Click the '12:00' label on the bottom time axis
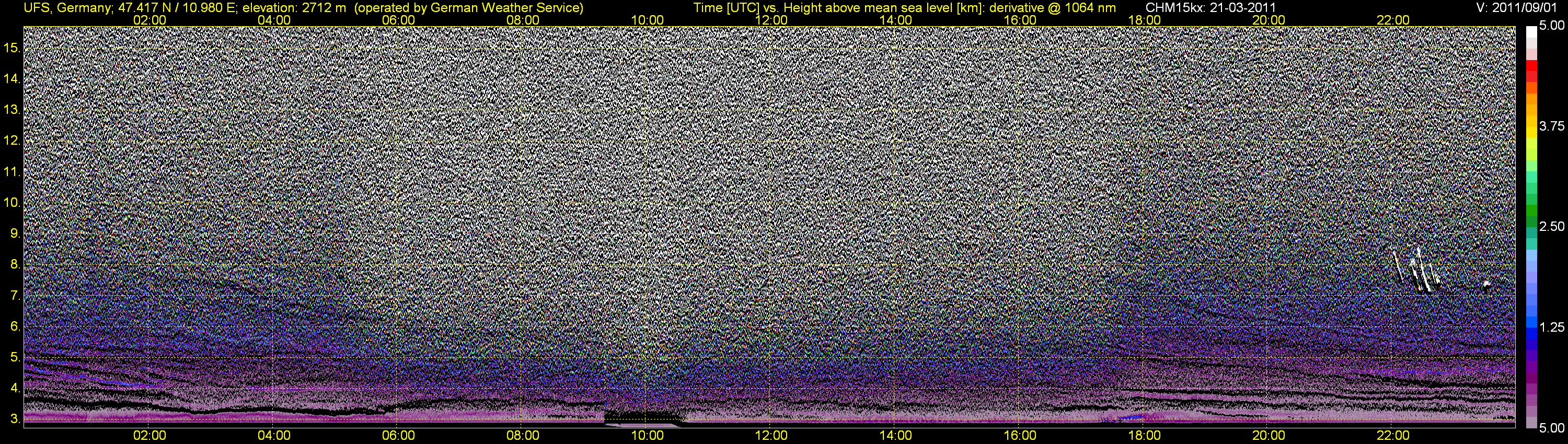 pos(771,436)
